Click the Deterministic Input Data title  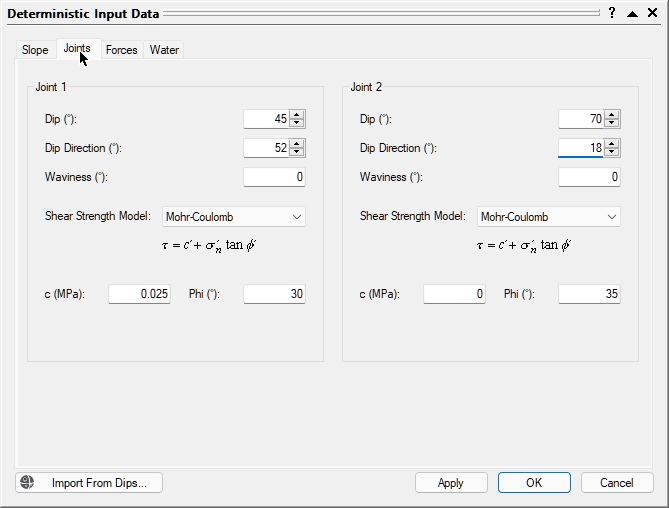[x=83, y=14]
